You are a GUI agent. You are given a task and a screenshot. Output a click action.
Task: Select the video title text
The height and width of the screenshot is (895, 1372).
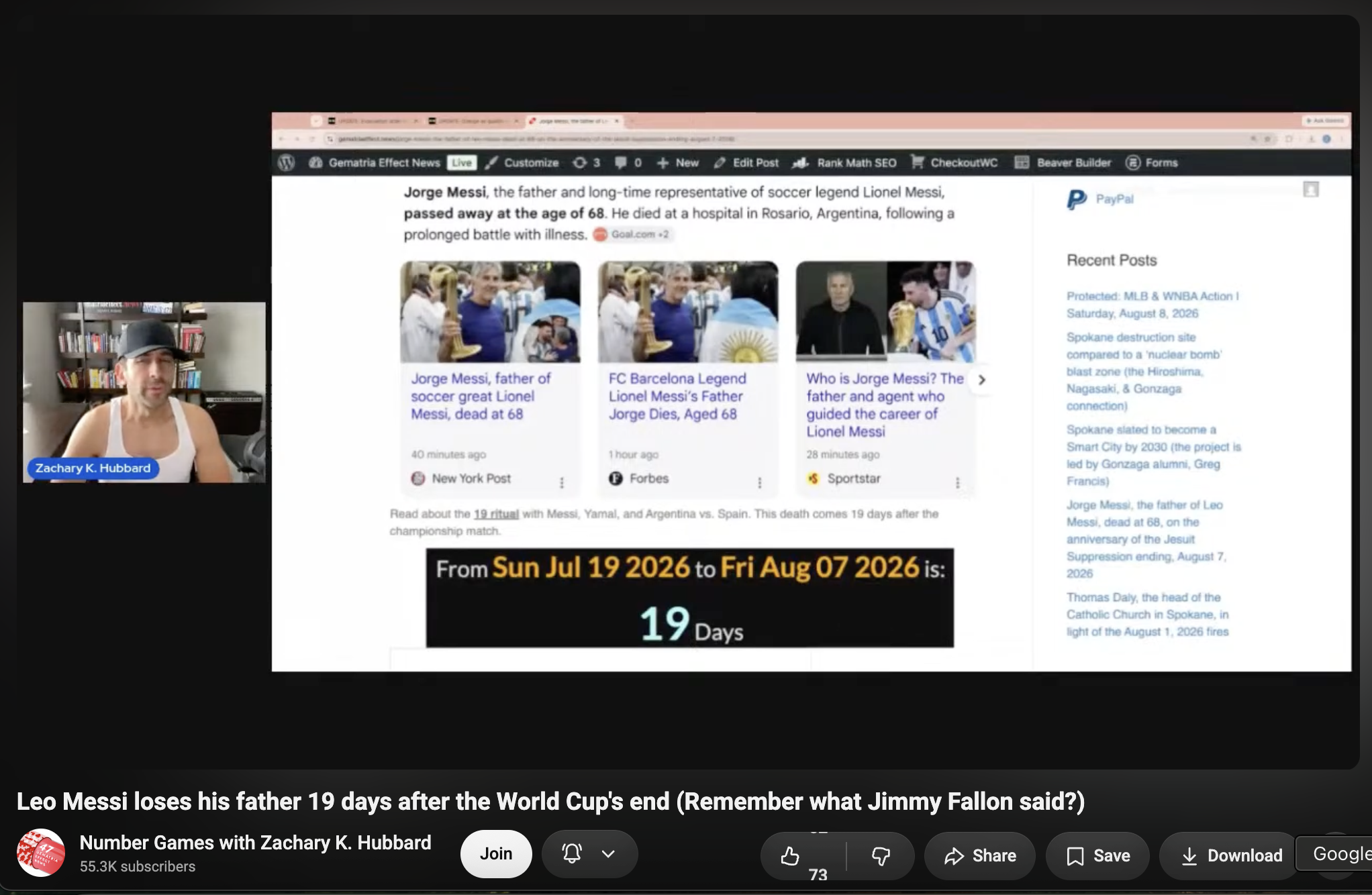tap(550, 801)
